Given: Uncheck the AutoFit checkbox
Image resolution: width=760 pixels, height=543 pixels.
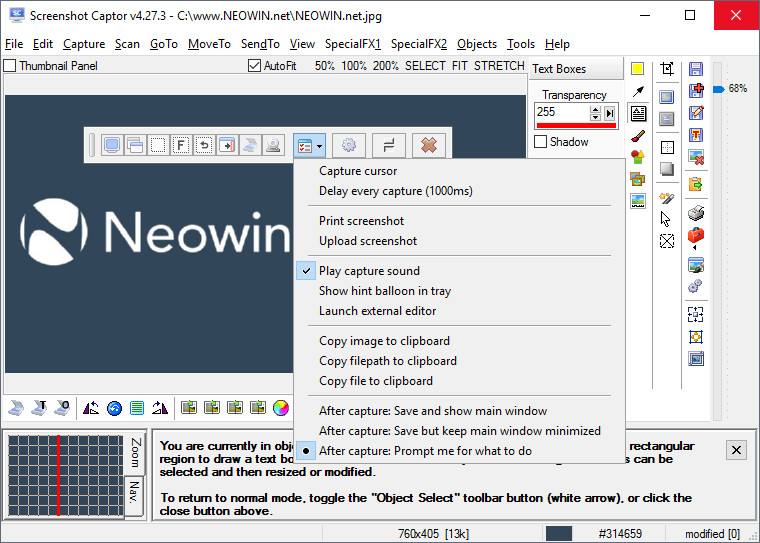Looking at the screenshot, I should point(254,65).
